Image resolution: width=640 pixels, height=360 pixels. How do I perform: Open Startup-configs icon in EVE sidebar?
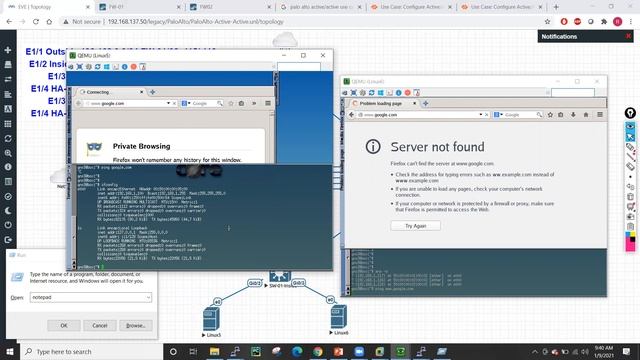click(8, 94)
